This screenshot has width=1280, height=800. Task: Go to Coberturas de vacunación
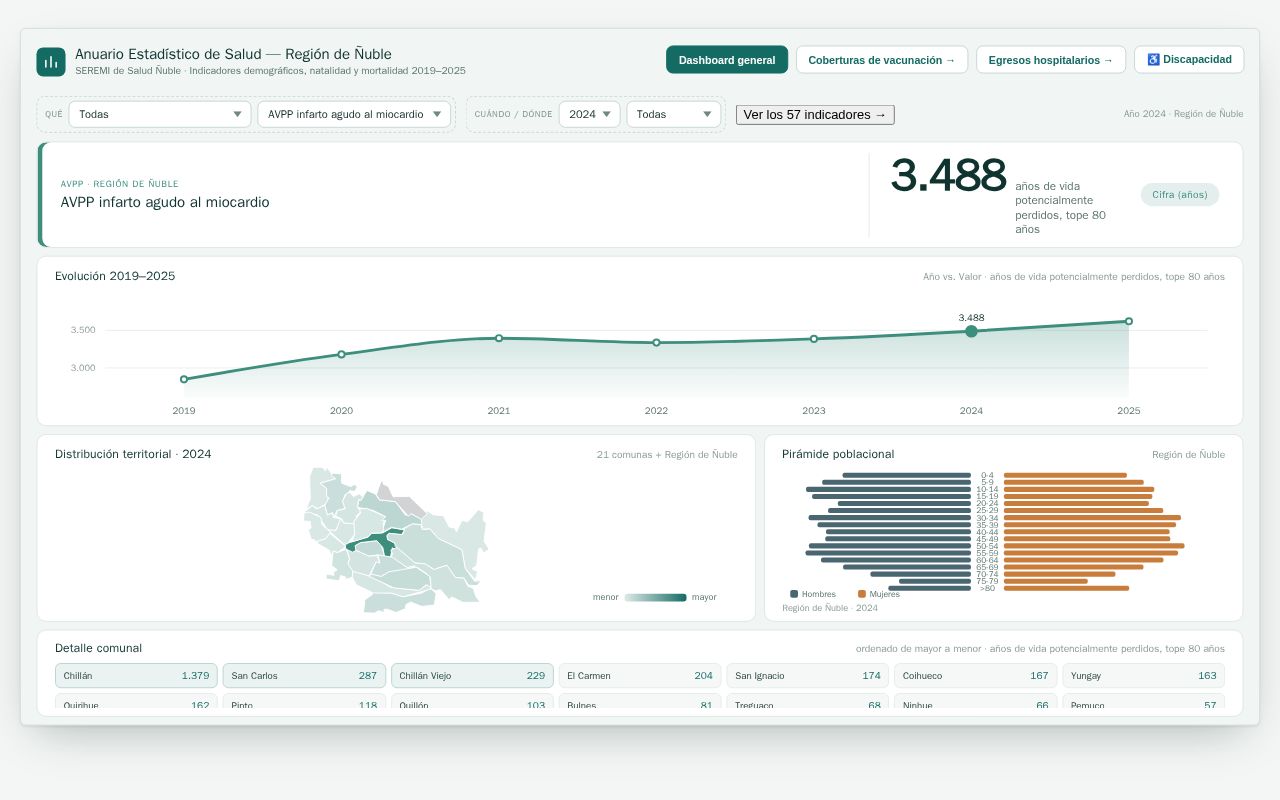pyautogui.click(x=882, y=60)
